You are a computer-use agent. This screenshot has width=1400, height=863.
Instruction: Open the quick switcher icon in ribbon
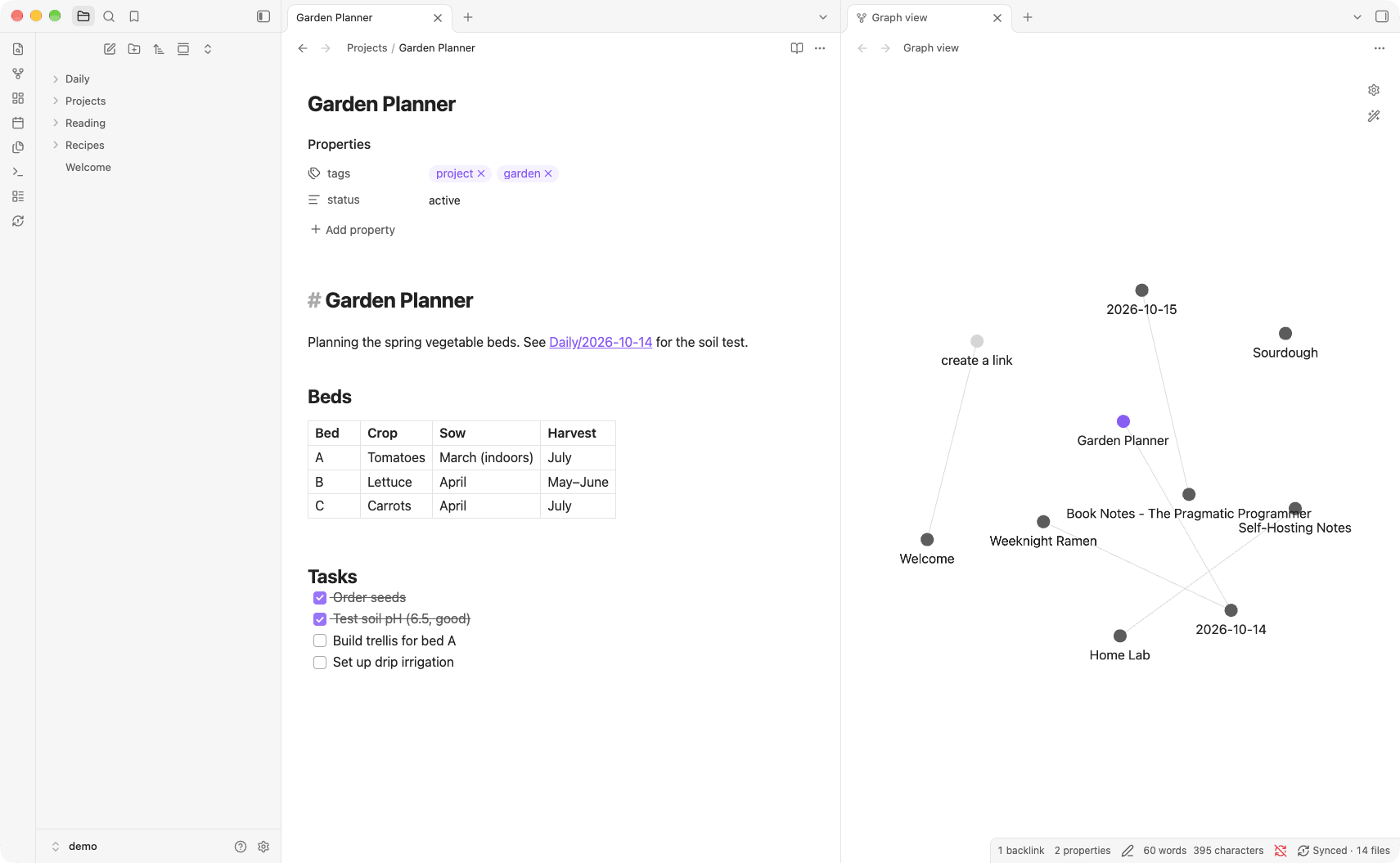coord(18,49)
